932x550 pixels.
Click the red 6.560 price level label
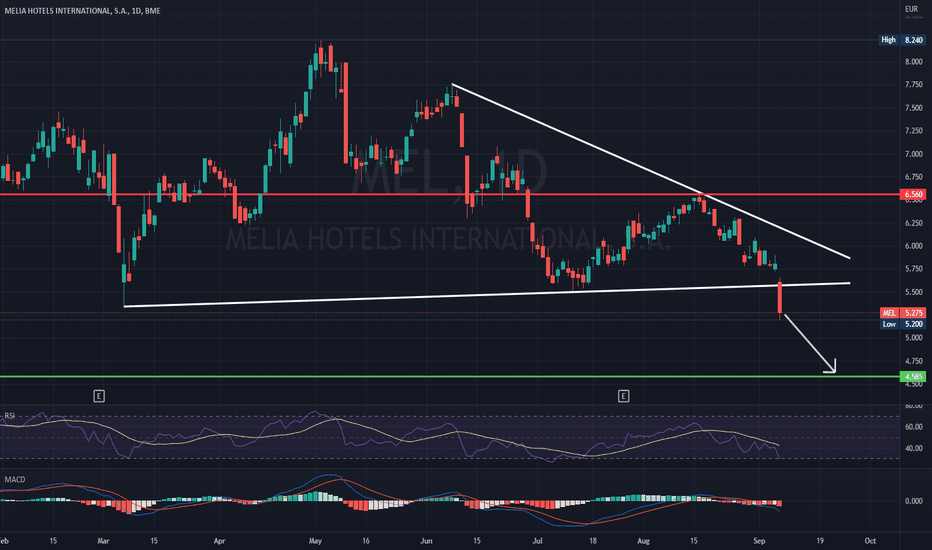coord(914,194)
